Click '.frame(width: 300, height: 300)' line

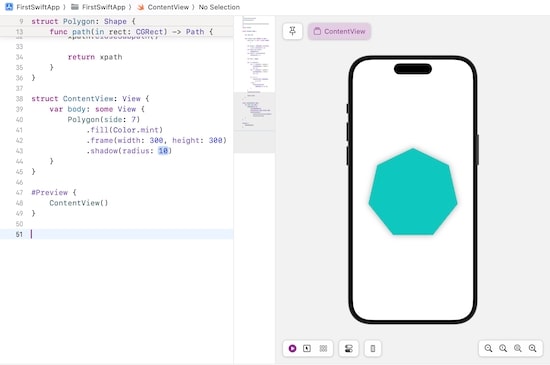coord(156,140)
